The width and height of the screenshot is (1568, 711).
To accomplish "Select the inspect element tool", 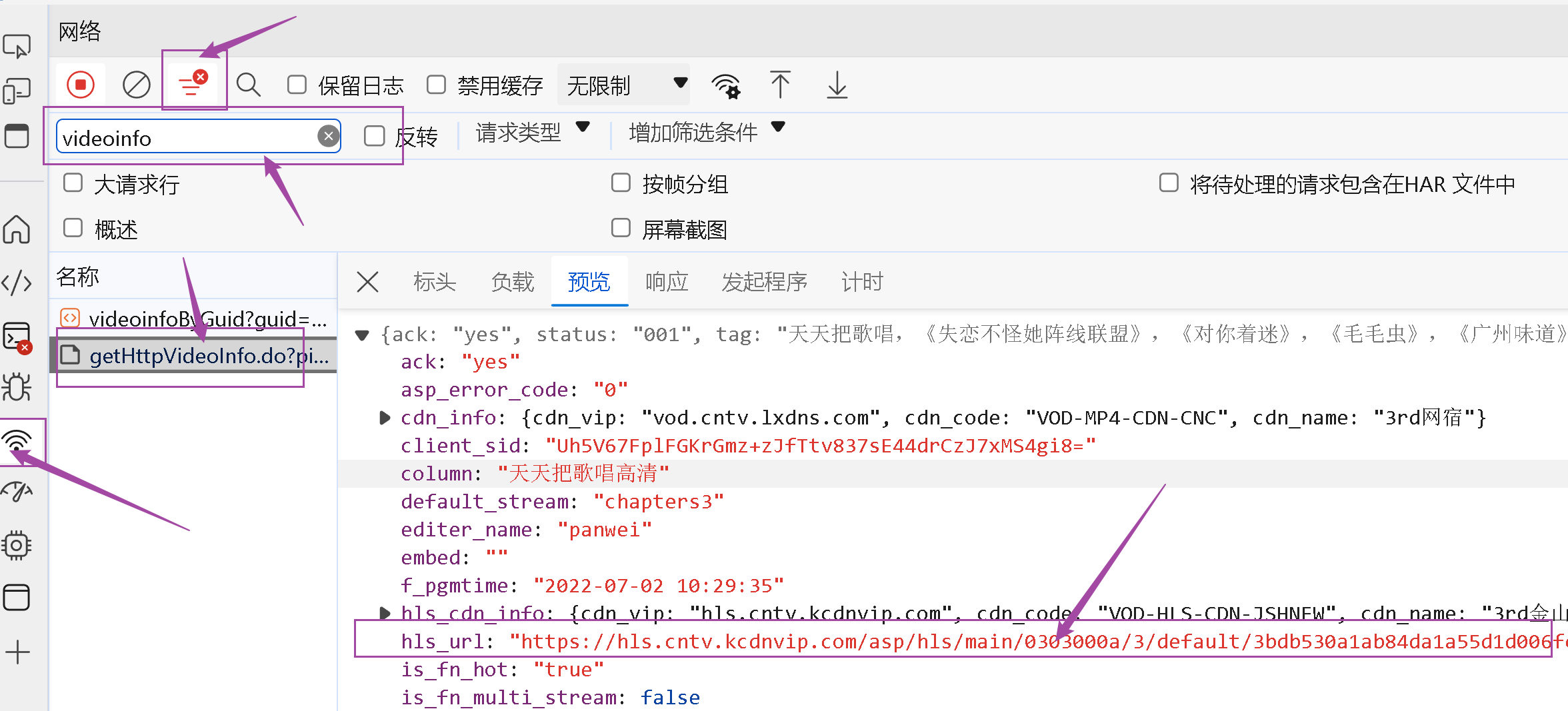I will (x=17, y=46).
